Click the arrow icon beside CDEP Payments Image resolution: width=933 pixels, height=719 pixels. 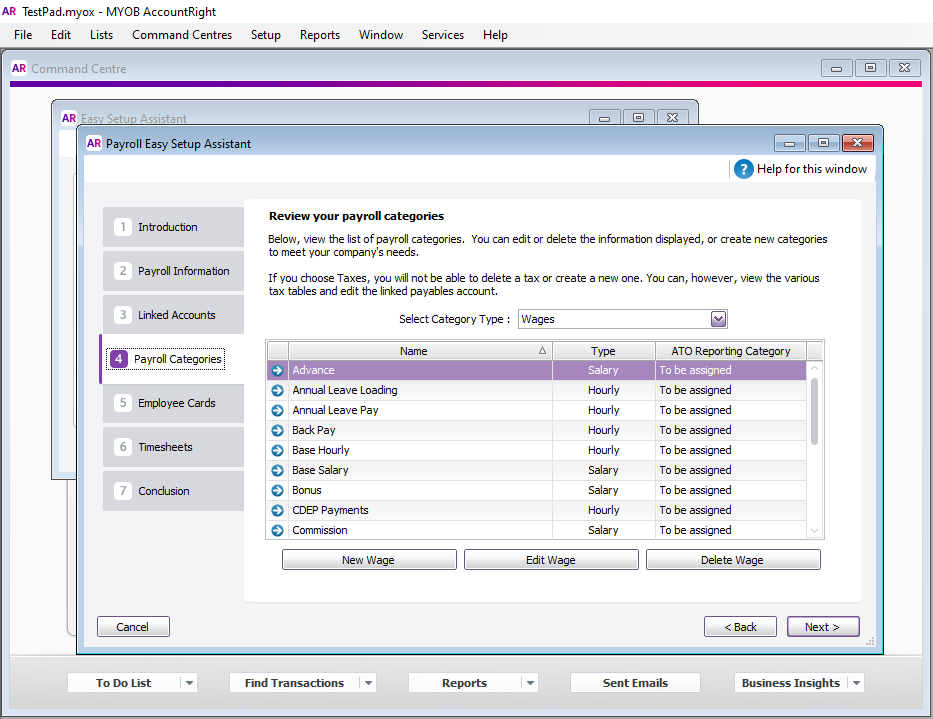point(277,510)
